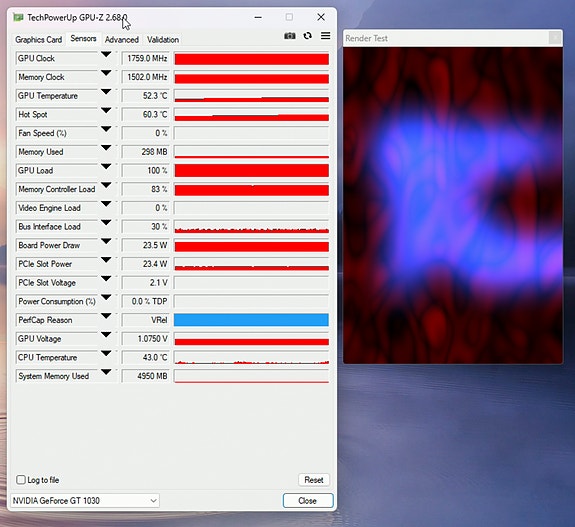Open the Memory Used dropdown arrow
Image resolution: width=575 pixels, height=527 pixels.
(x=106, y=148)
